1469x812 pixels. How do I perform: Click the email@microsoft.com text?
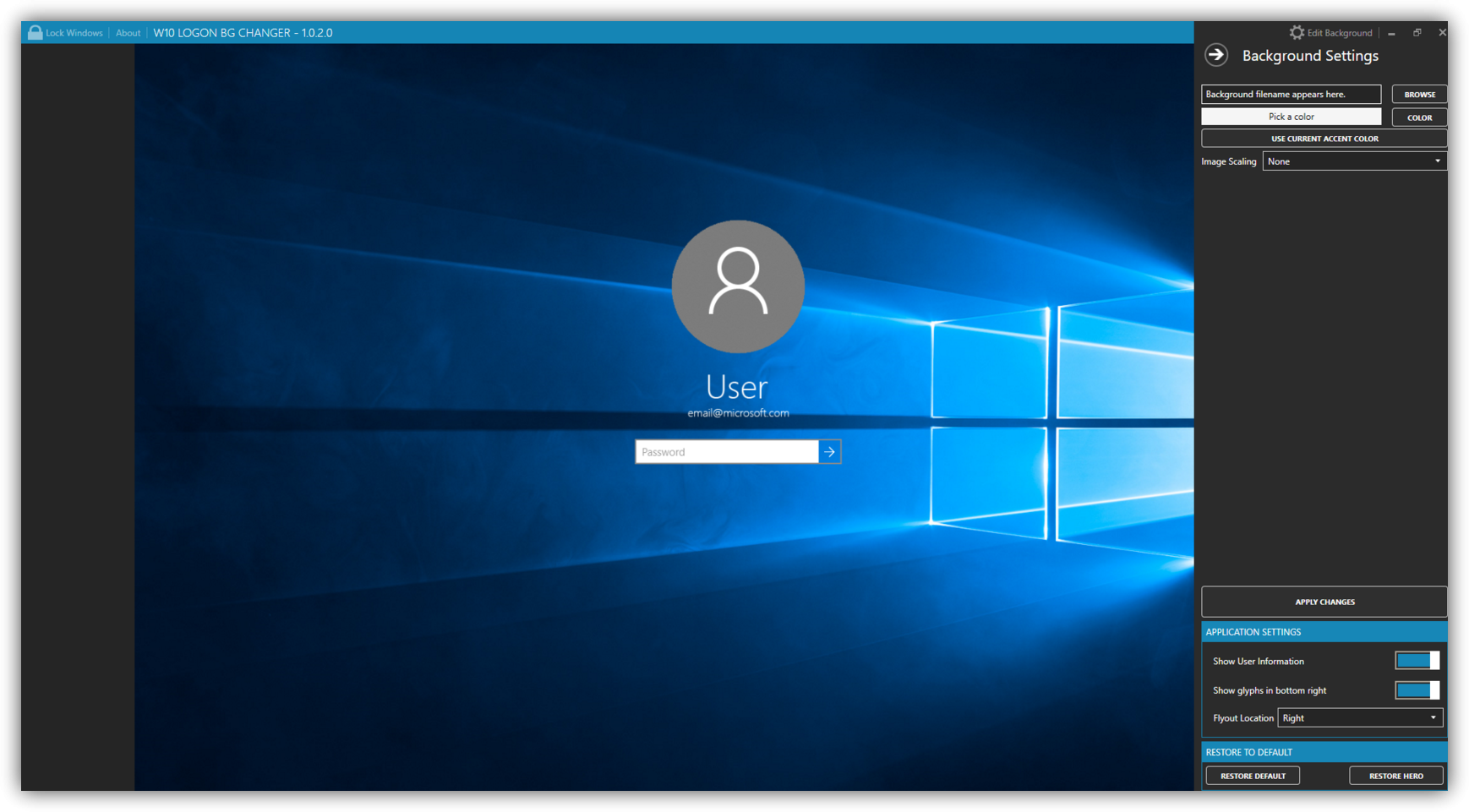point(738,413)
